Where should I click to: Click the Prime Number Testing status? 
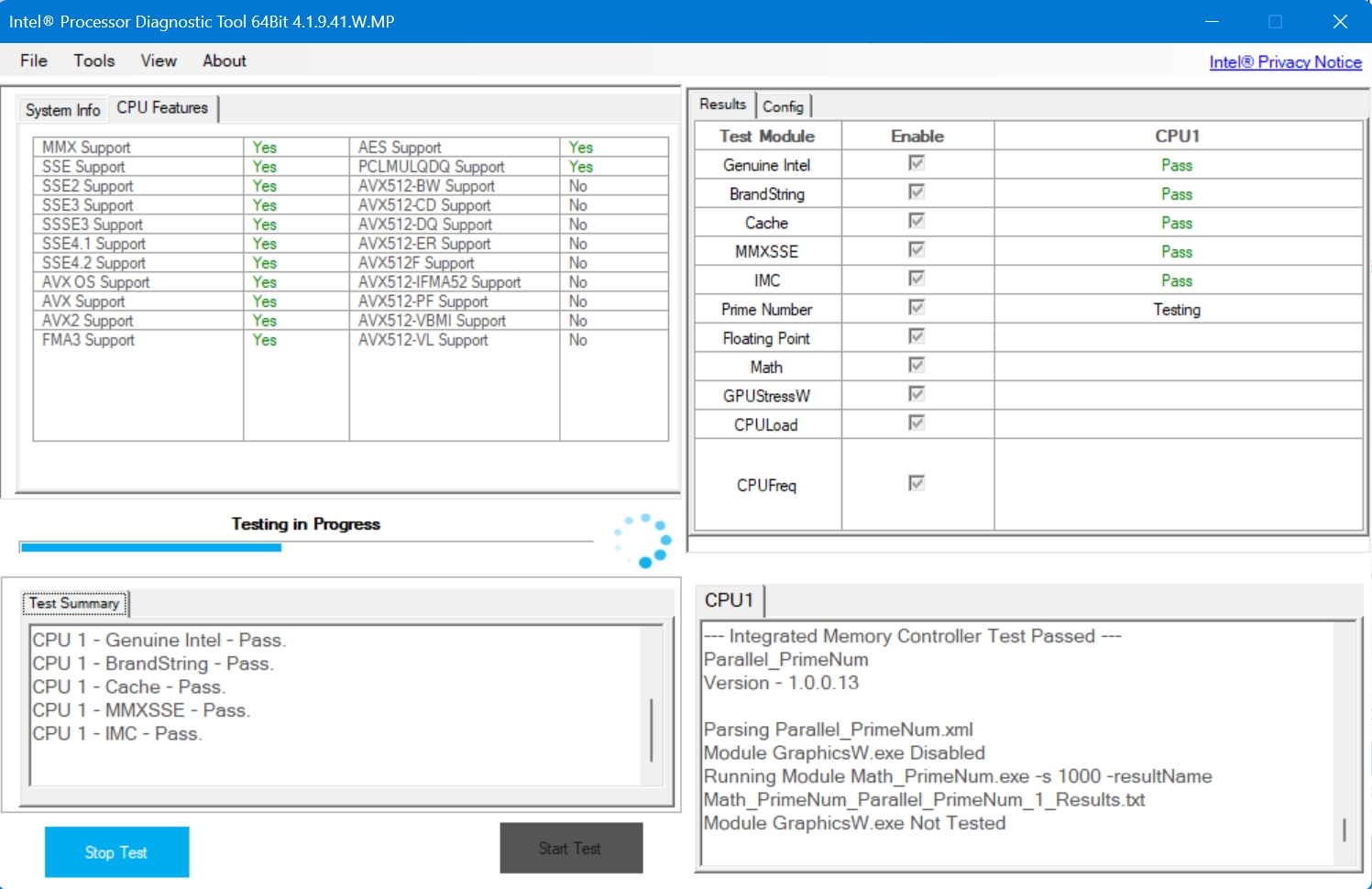1177,310
